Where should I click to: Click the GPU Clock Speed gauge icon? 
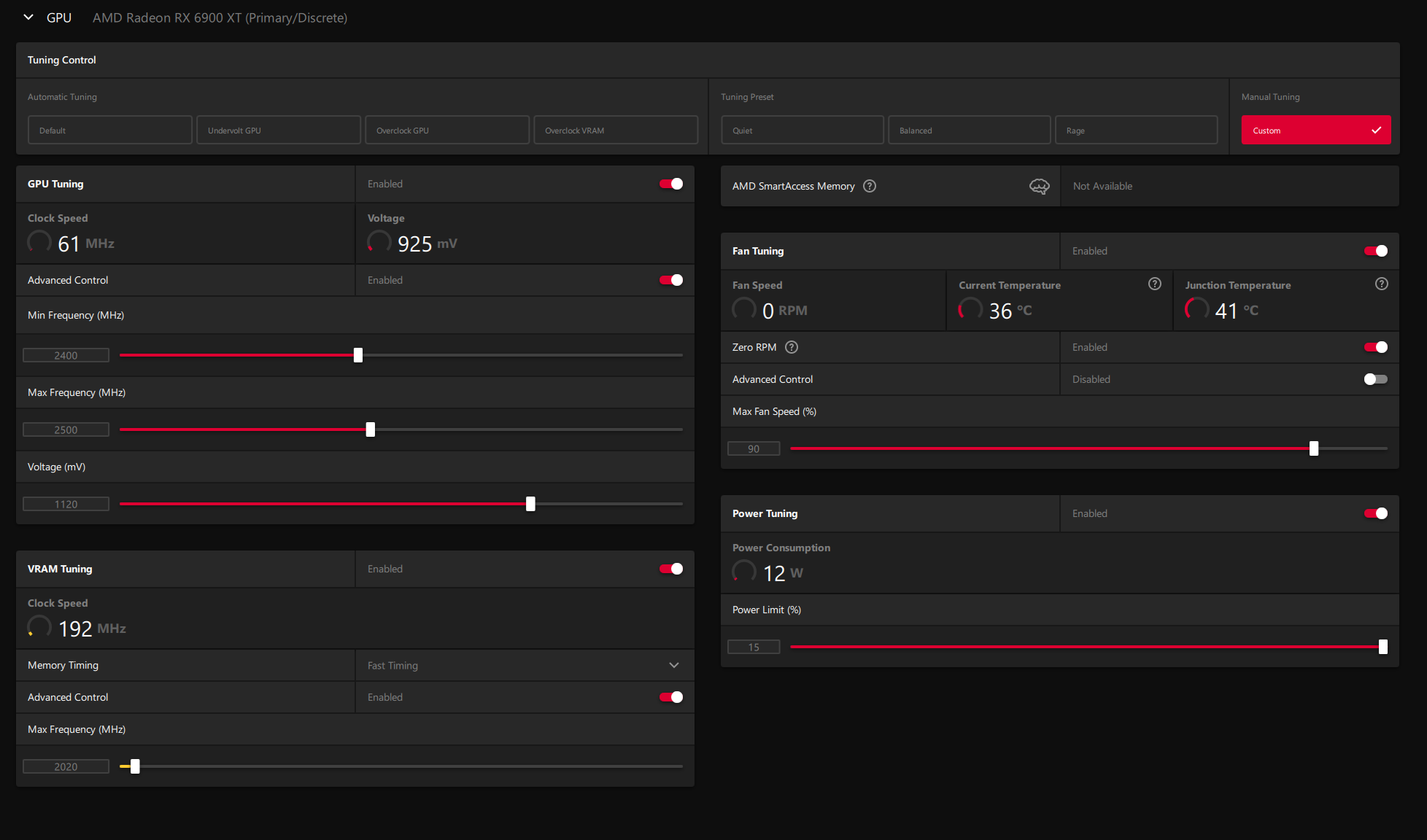[x=39, y=241]
